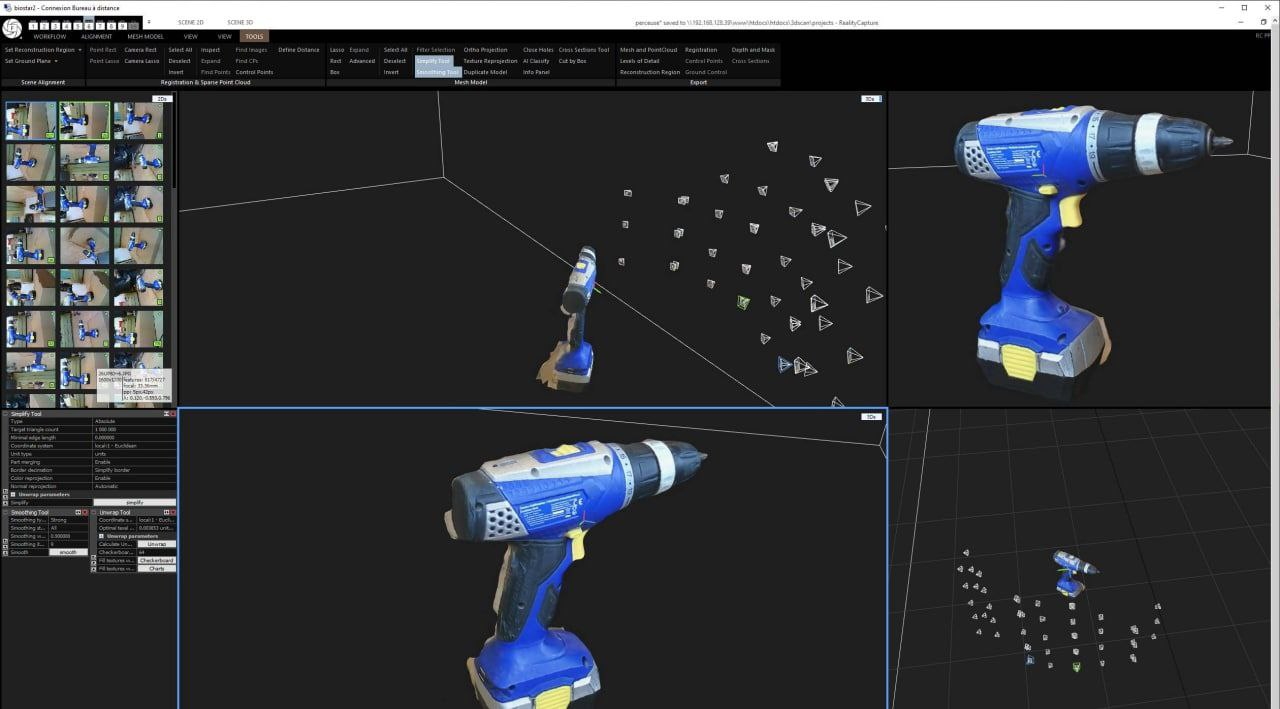Screen dimensions: 1280x709
Task: Click Advanced selection option
Action: point(362,61)
